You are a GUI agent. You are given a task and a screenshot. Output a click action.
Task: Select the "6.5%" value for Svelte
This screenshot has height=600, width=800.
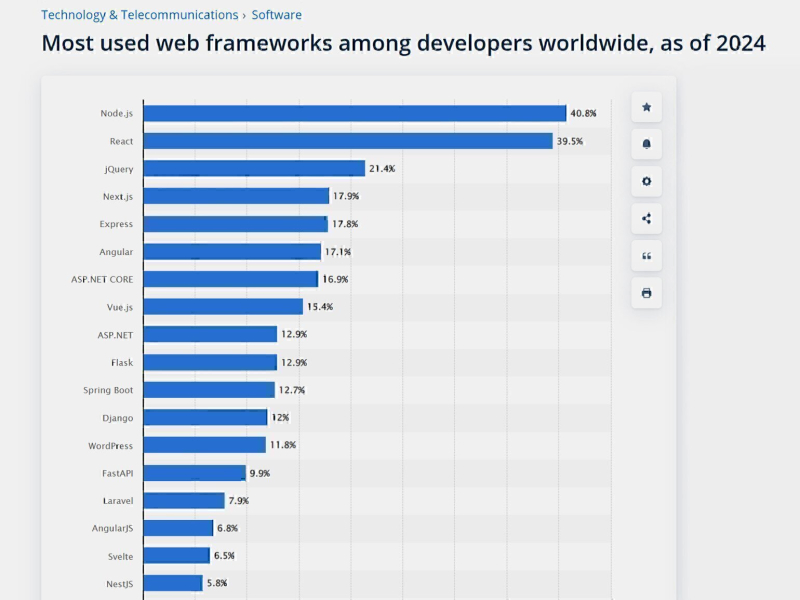coord(224,556)
